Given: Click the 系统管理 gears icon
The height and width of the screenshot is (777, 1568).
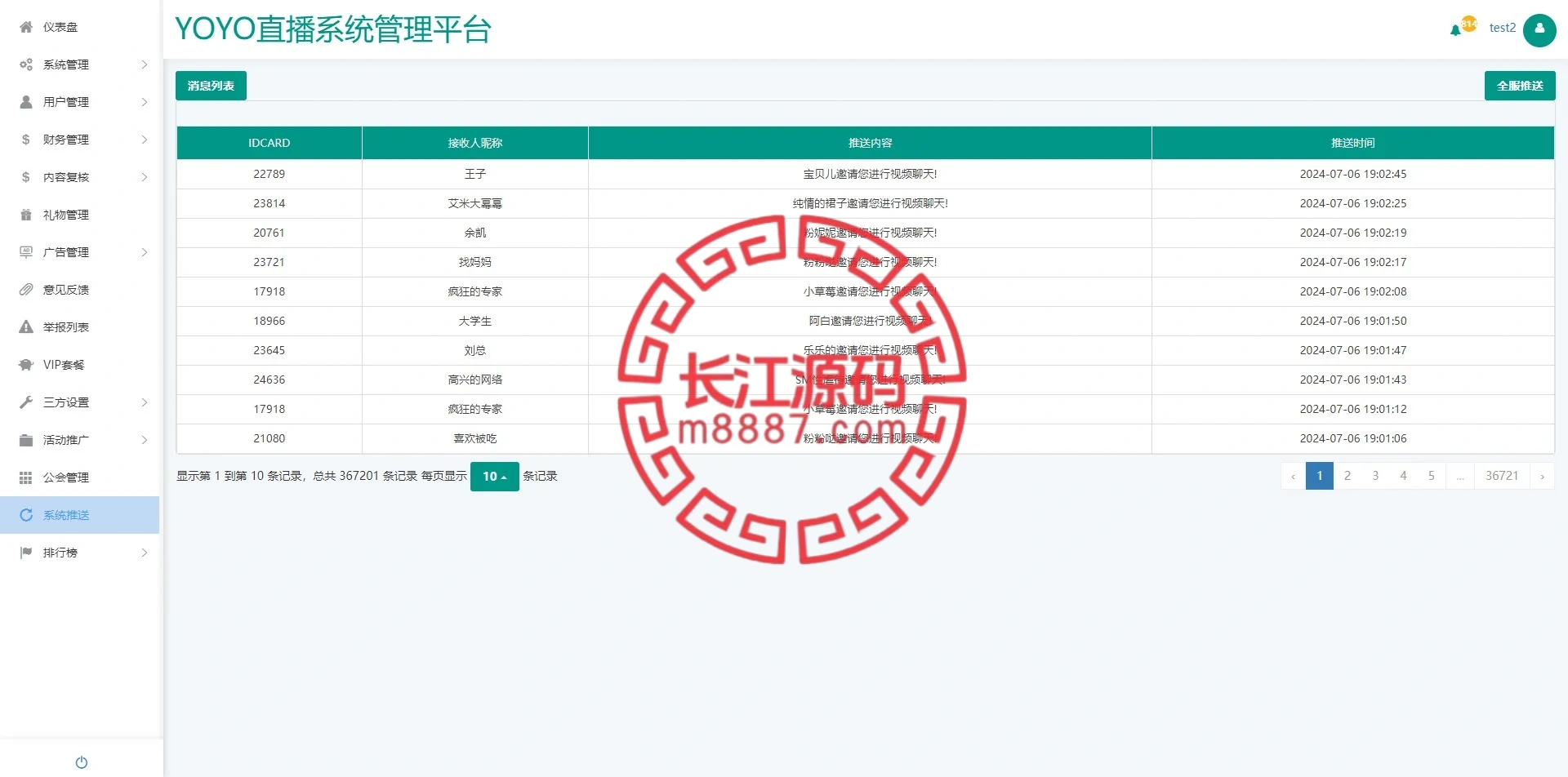Looking at the screenshot, I should [x=26, y=64].
